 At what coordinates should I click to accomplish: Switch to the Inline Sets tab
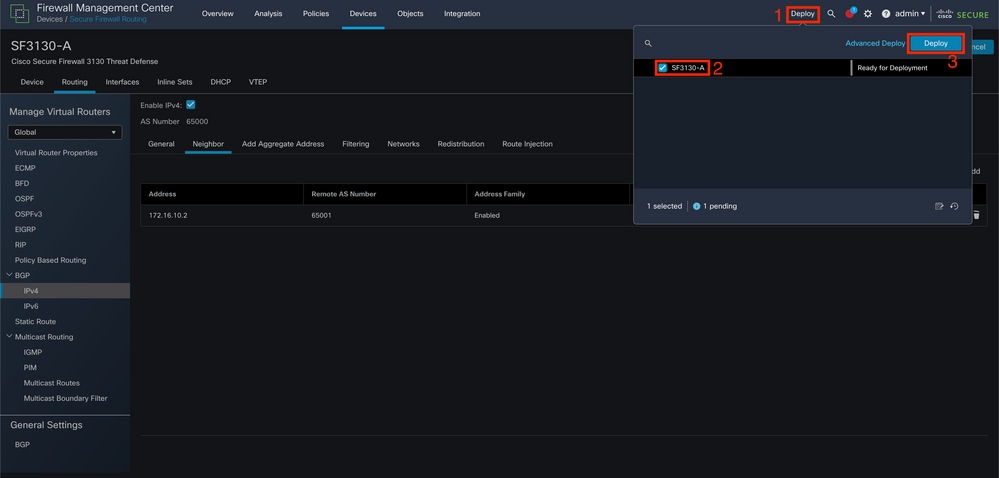pyautogui.click(x=175, y=82)
